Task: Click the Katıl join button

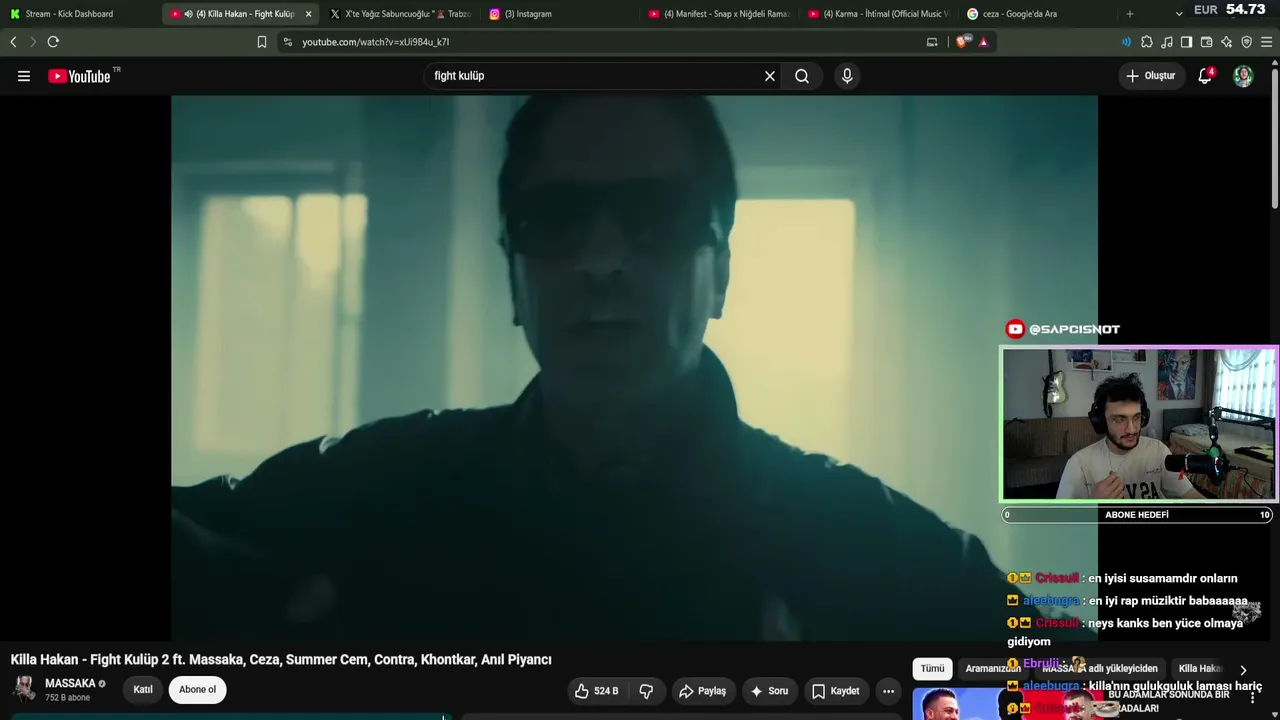Action: (x=143, y=690)
